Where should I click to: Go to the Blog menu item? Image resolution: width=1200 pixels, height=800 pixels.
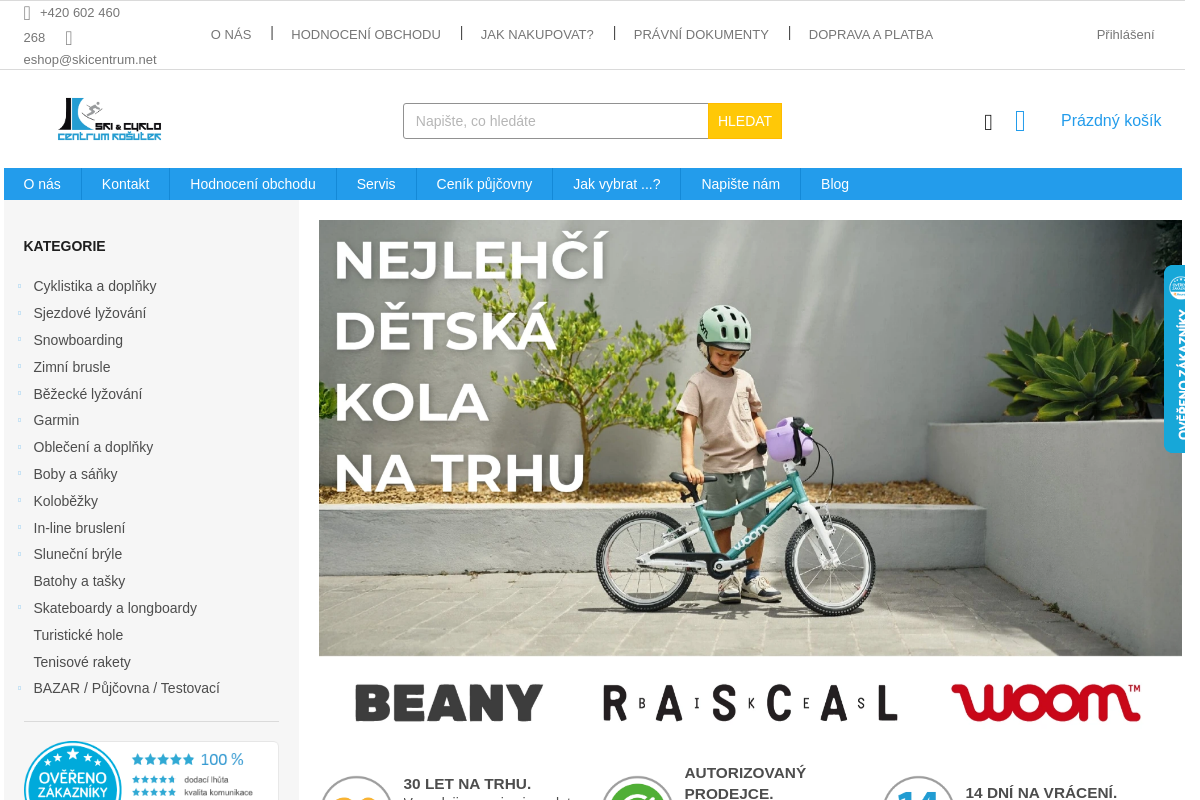click(x=835, y=184)
